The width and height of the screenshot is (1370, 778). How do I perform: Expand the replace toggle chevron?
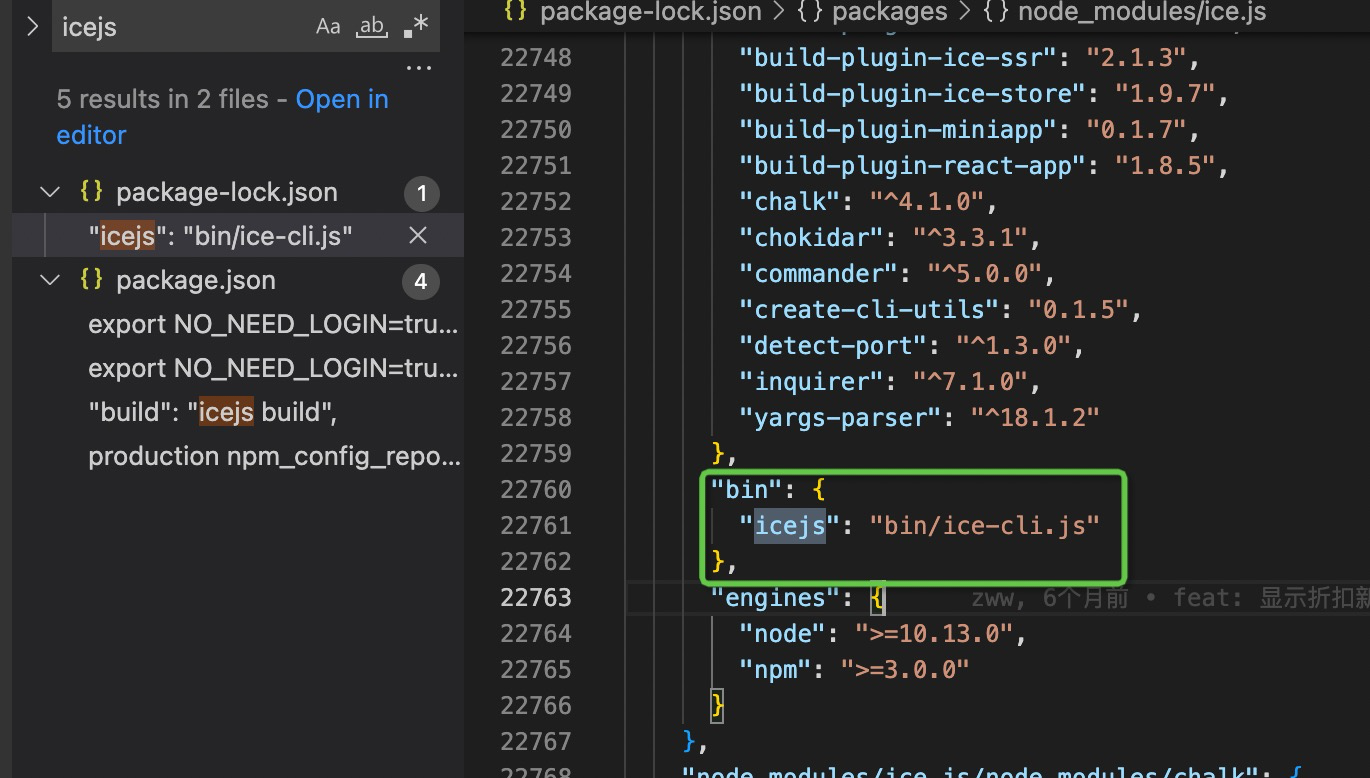(32, 27)
